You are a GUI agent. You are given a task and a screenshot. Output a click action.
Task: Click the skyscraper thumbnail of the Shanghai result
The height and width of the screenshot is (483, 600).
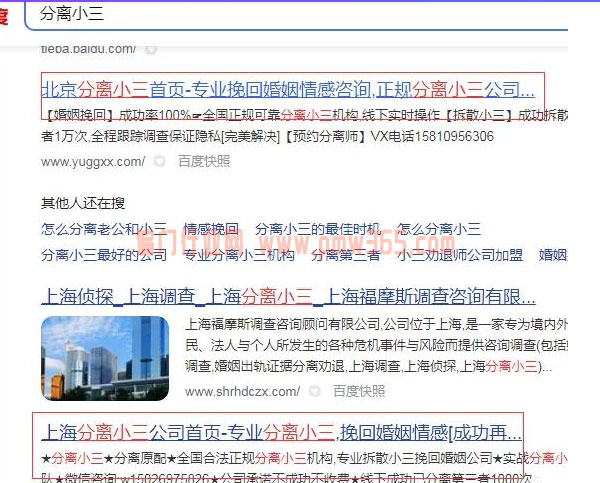coord(105,358)
